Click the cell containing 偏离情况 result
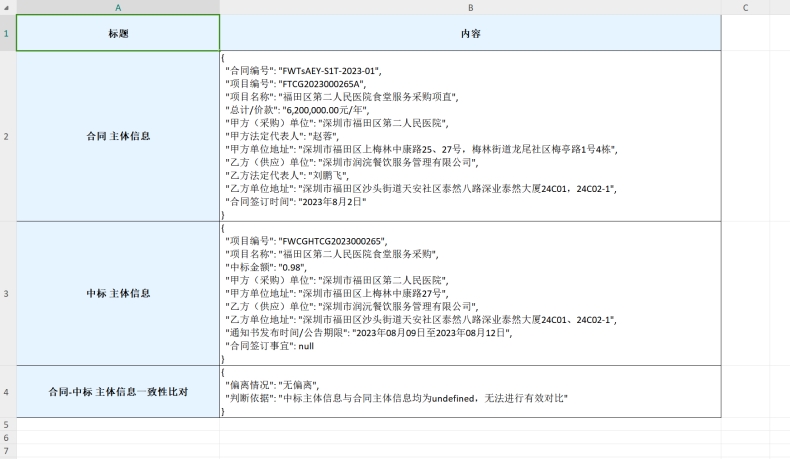Viewport: 790px width, 459px height. 470,391
